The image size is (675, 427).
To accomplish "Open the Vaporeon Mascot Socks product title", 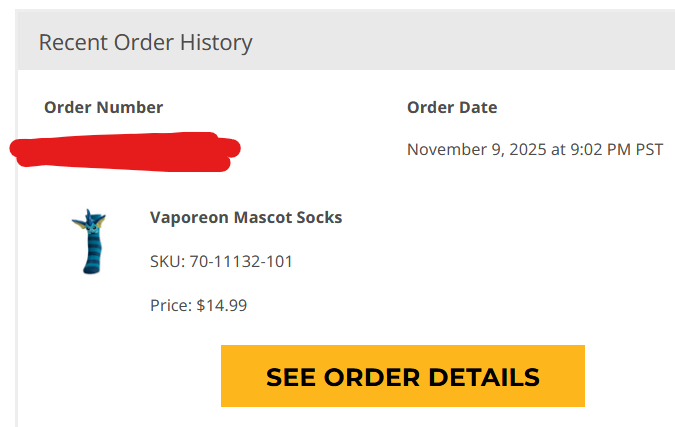I will (246, 217).
